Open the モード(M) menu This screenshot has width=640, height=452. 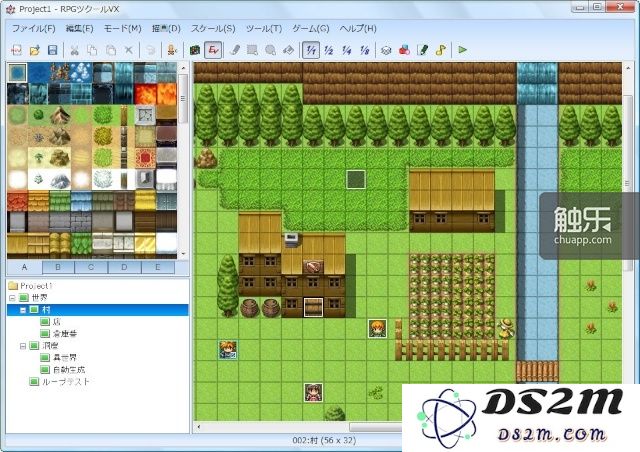click(x=122, y=29)
